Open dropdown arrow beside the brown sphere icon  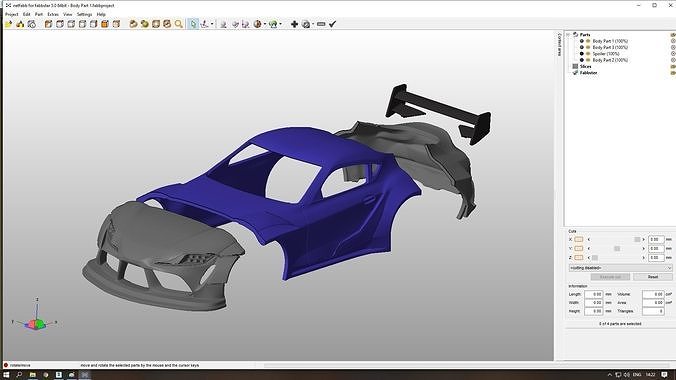point(264,24)
